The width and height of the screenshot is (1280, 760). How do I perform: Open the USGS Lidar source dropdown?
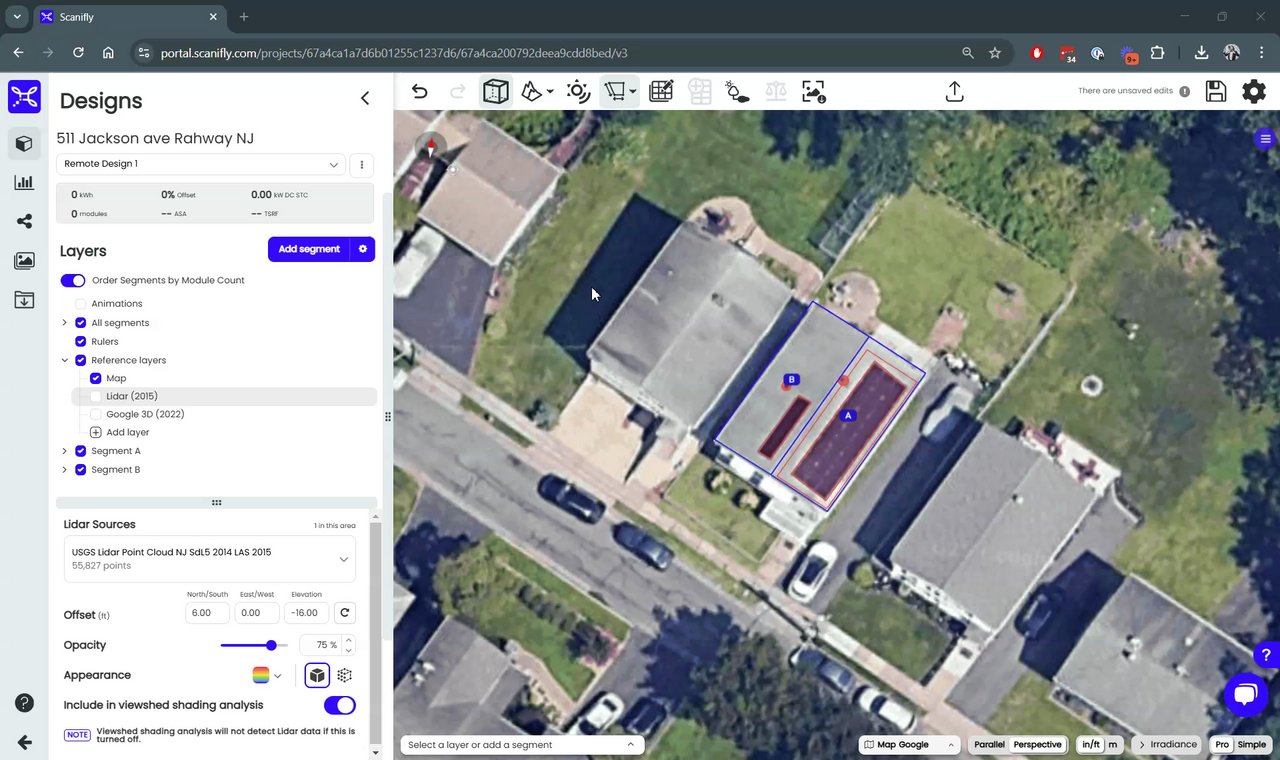pos(343,559)
